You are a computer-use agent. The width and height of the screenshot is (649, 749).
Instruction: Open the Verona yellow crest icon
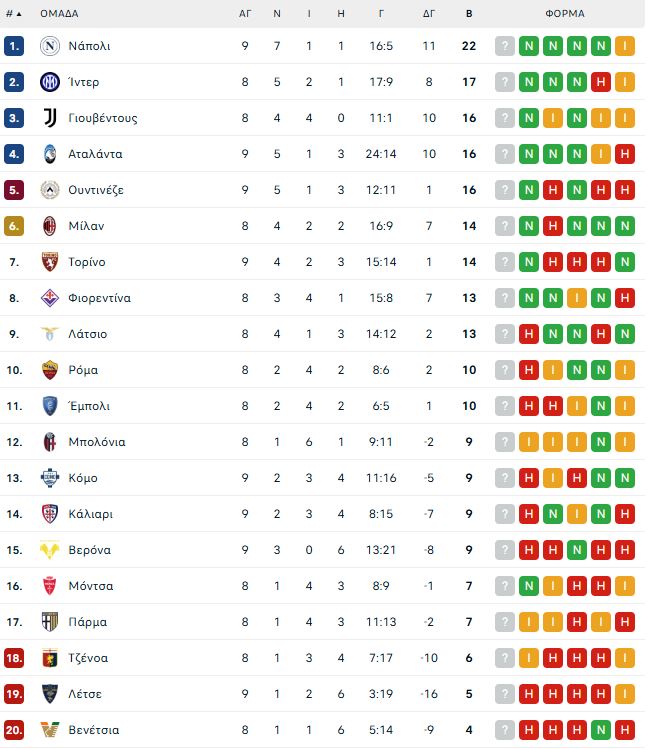click(x=50, y=550)
